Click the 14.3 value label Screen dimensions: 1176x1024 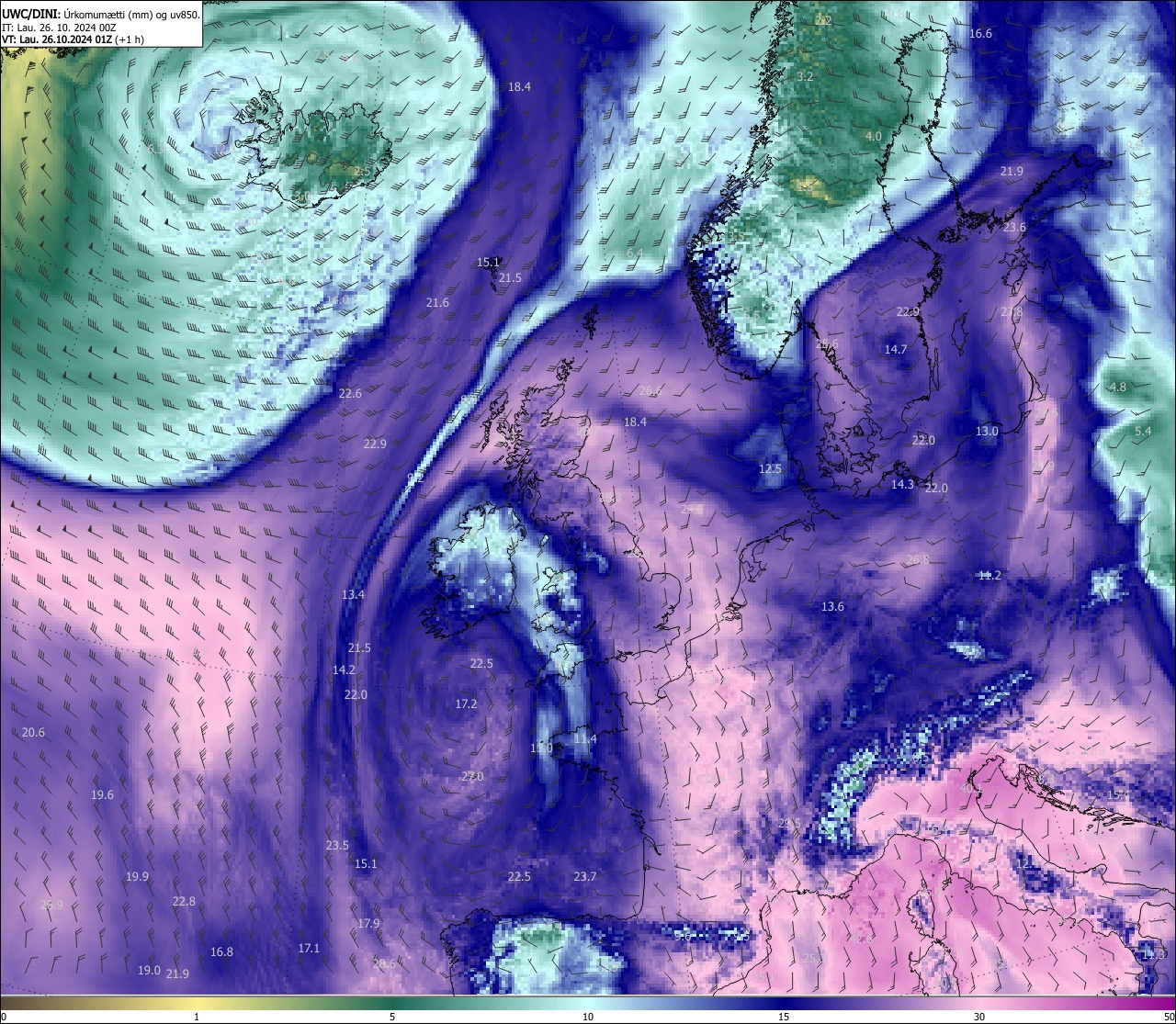point(903,485)
